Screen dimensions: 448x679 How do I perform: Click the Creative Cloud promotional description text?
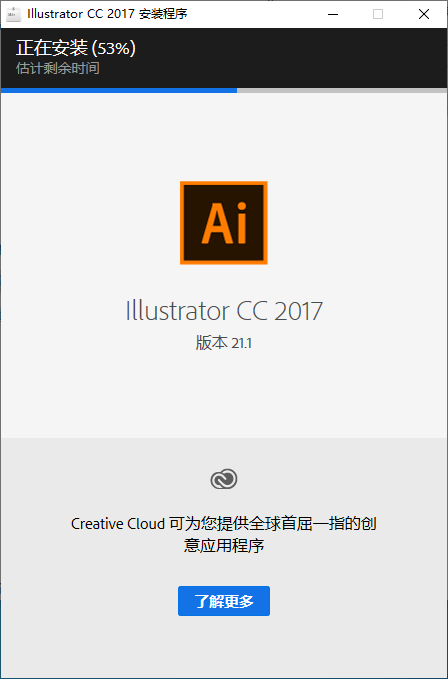pos(224,534)
